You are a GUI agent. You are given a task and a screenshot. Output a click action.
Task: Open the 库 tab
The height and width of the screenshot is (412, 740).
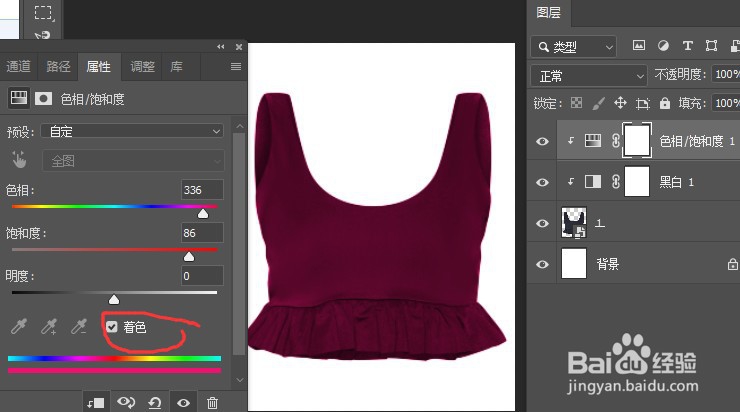click(177, 67)
